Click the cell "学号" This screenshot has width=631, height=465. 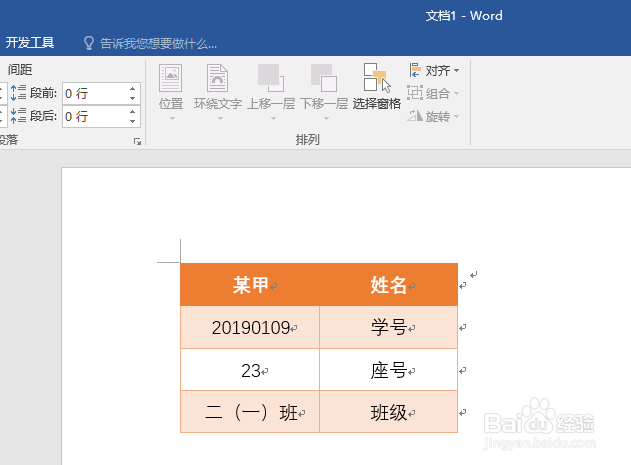pyautogui.click(x=389, y=327)
